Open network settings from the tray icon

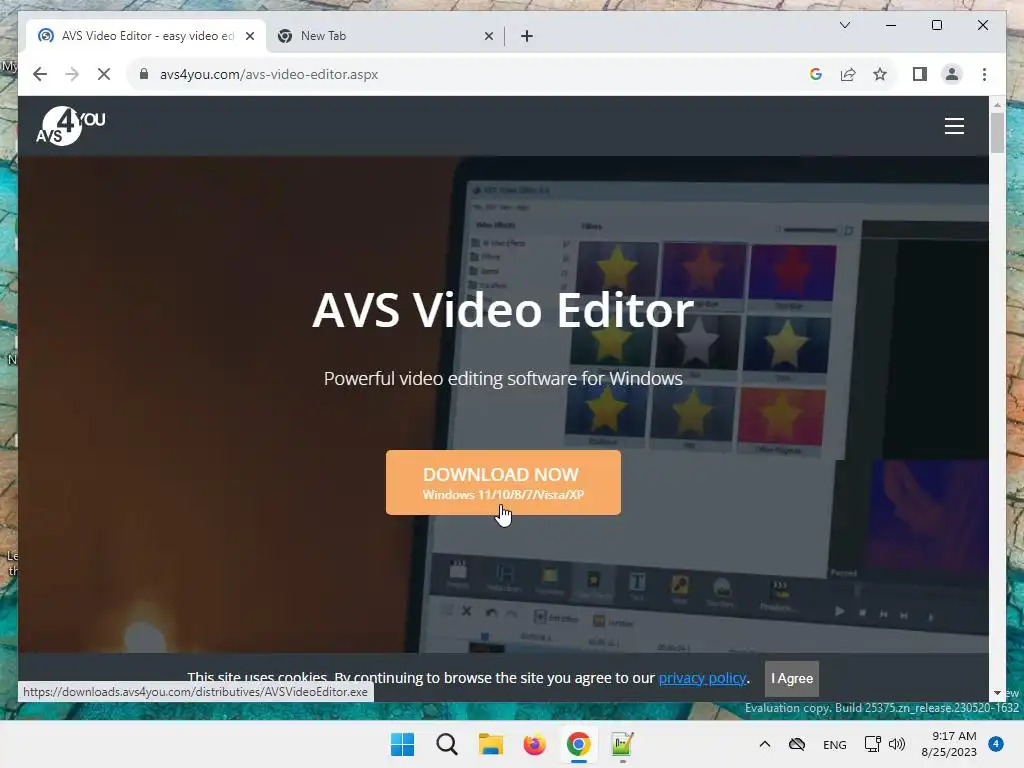click(x=872, y=744)
